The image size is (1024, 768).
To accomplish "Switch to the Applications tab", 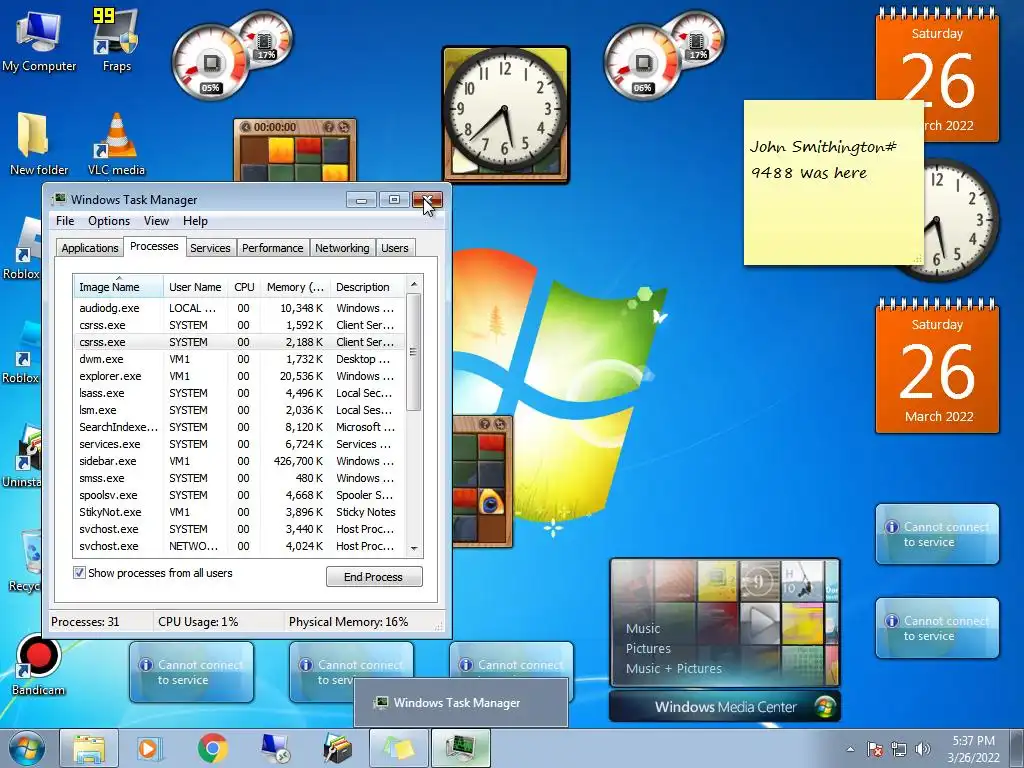I will tap(89, 248).
